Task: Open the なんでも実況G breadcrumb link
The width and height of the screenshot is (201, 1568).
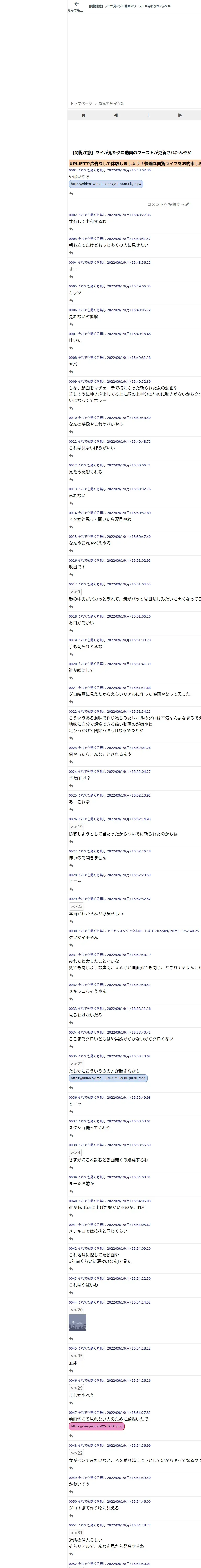Action: [x=111, y=103]
